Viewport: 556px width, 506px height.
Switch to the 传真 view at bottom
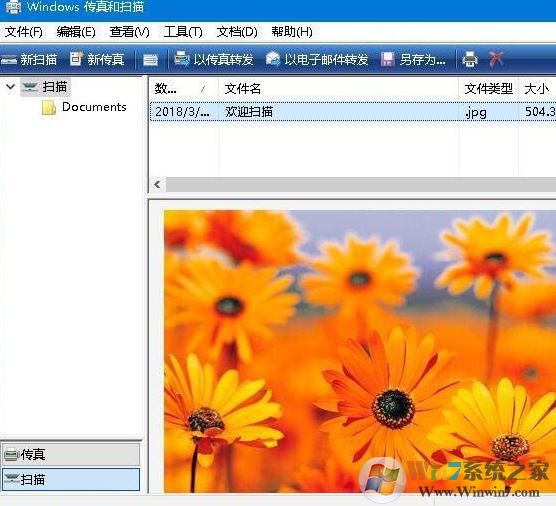coord(71,454)
